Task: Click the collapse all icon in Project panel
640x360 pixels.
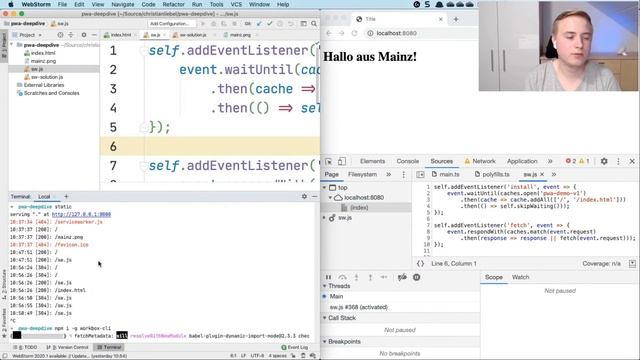Action: pos(71,35)
